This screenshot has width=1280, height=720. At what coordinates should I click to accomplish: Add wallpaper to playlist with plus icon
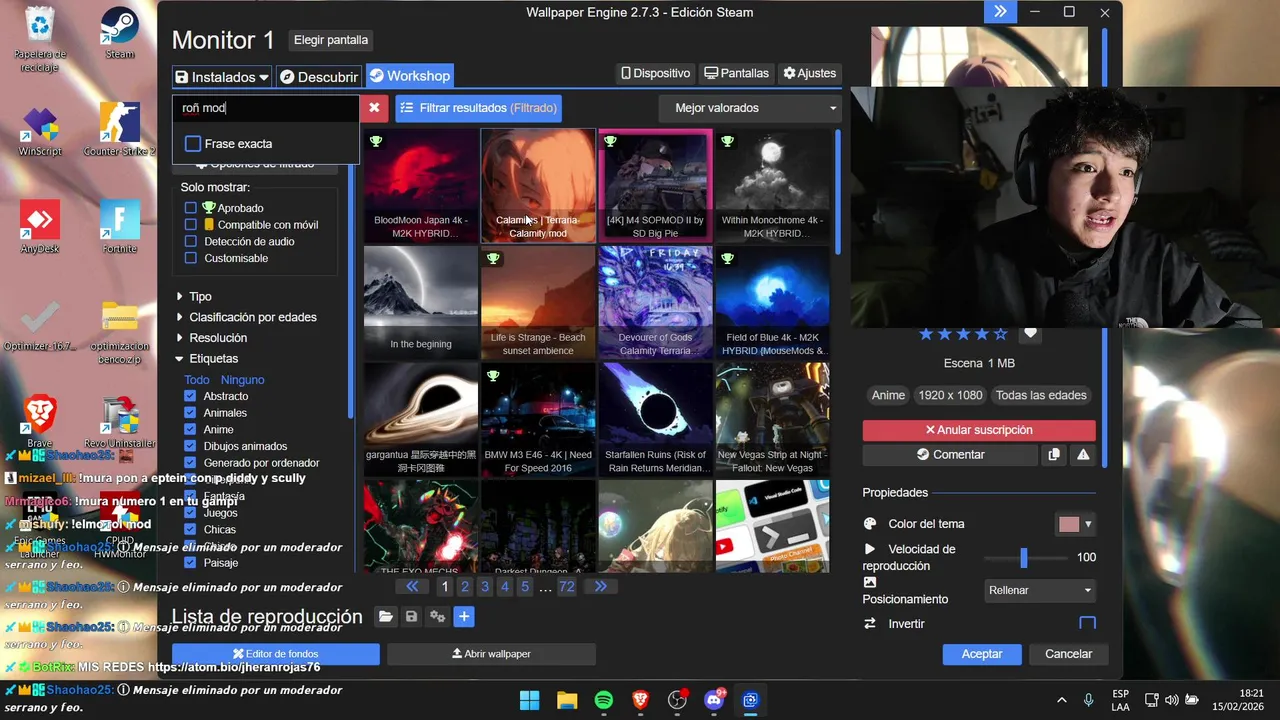(x=464, y=617)
